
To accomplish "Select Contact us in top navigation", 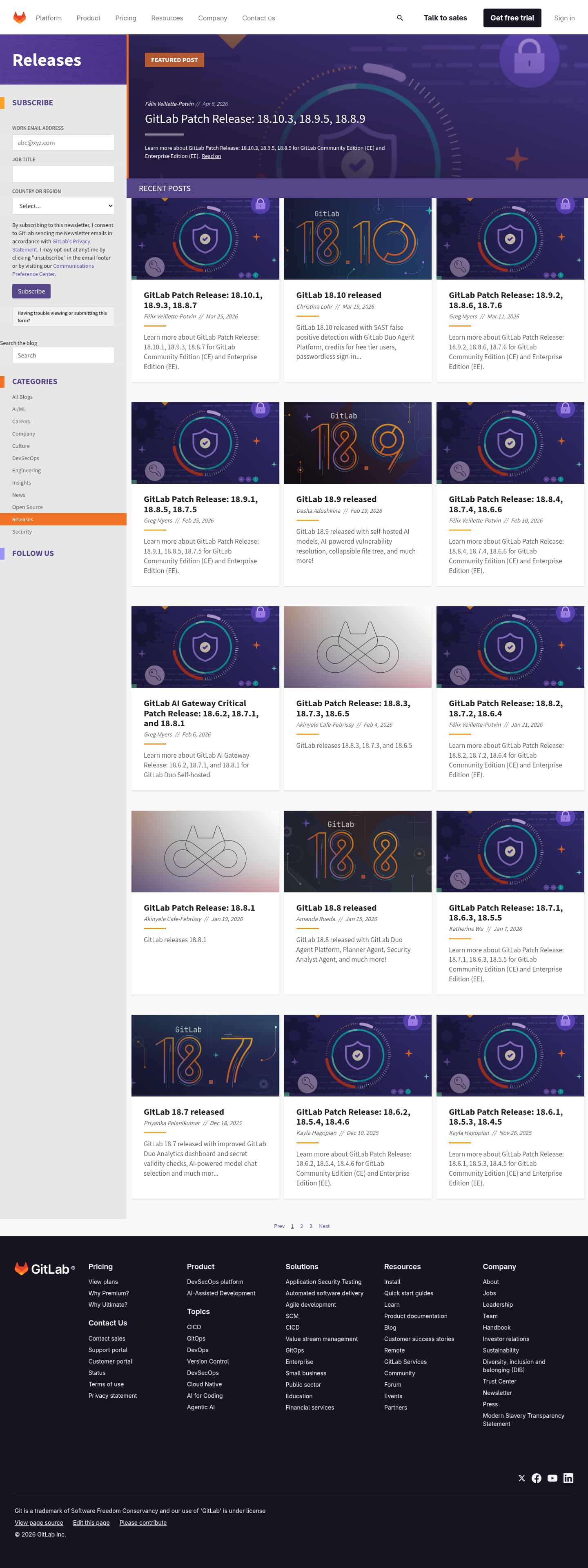I will pyautogui.click(x=259, y=18).
